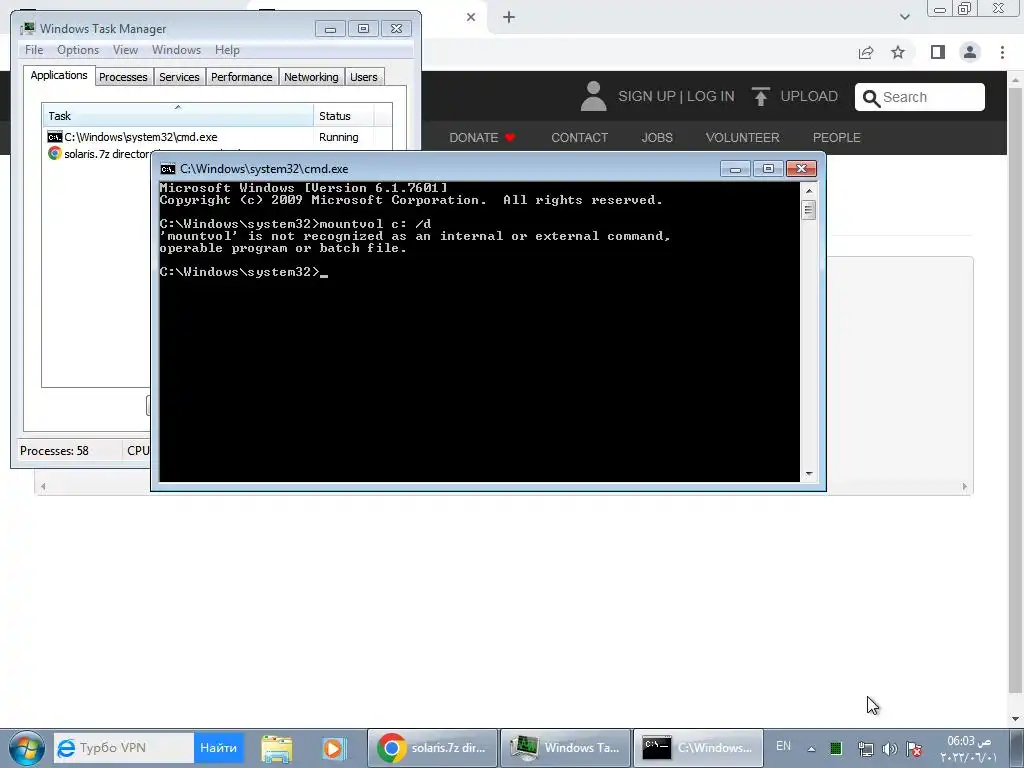
Task: Open a new Chrome tab with plus
Action: pos(509,17)
